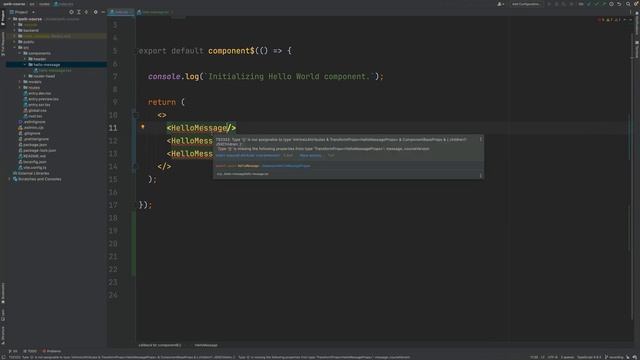640x360 pixels.
Task: Click the Git update project arrow icon
Action: pos(589,4)
